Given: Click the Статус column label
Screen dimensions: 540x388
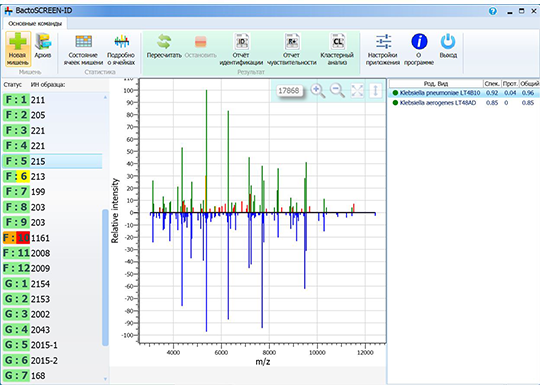Looking at the screenshot, I should point(12,85).
